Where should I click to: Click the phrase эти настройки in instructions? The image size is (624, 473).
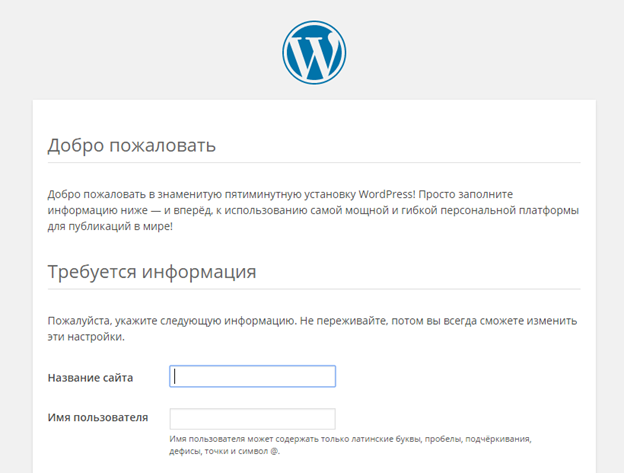coord(86,337)
